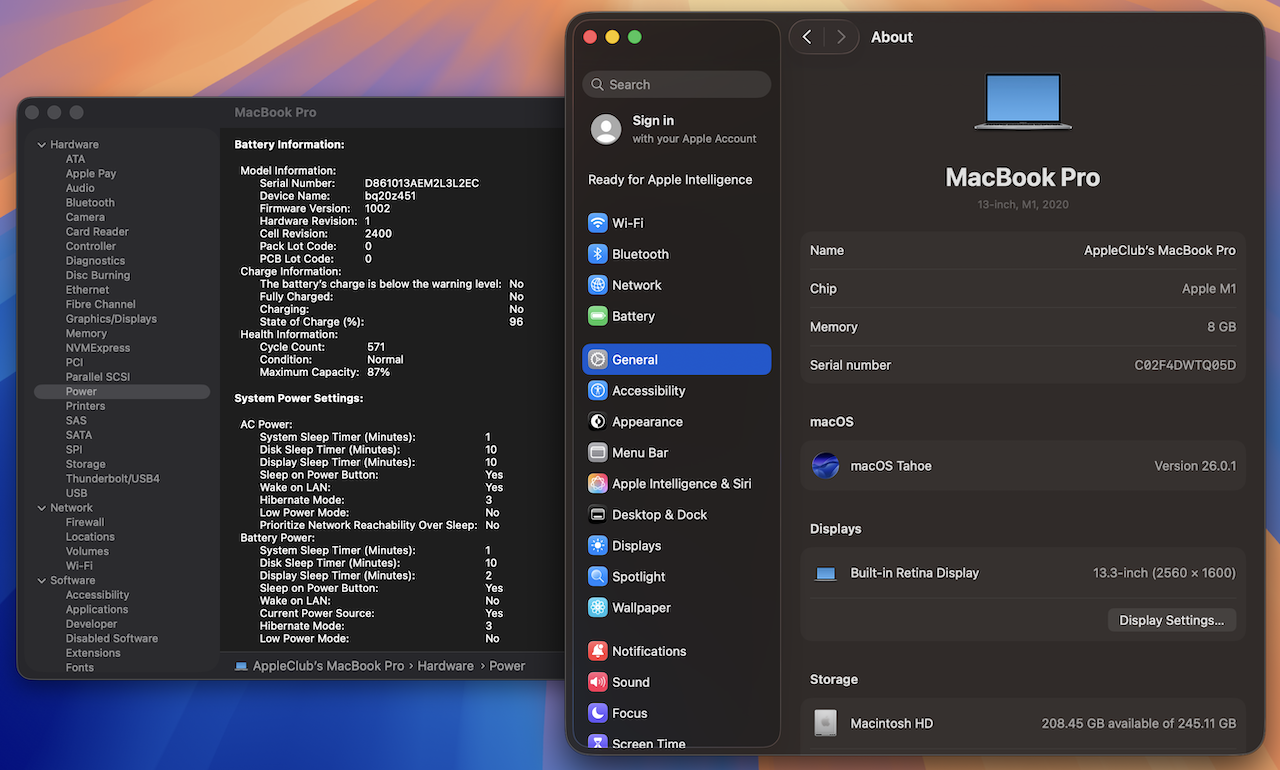Open the Notifications bell icon
This screenshot has width=1280, height=770.
[x=597, y=651]
